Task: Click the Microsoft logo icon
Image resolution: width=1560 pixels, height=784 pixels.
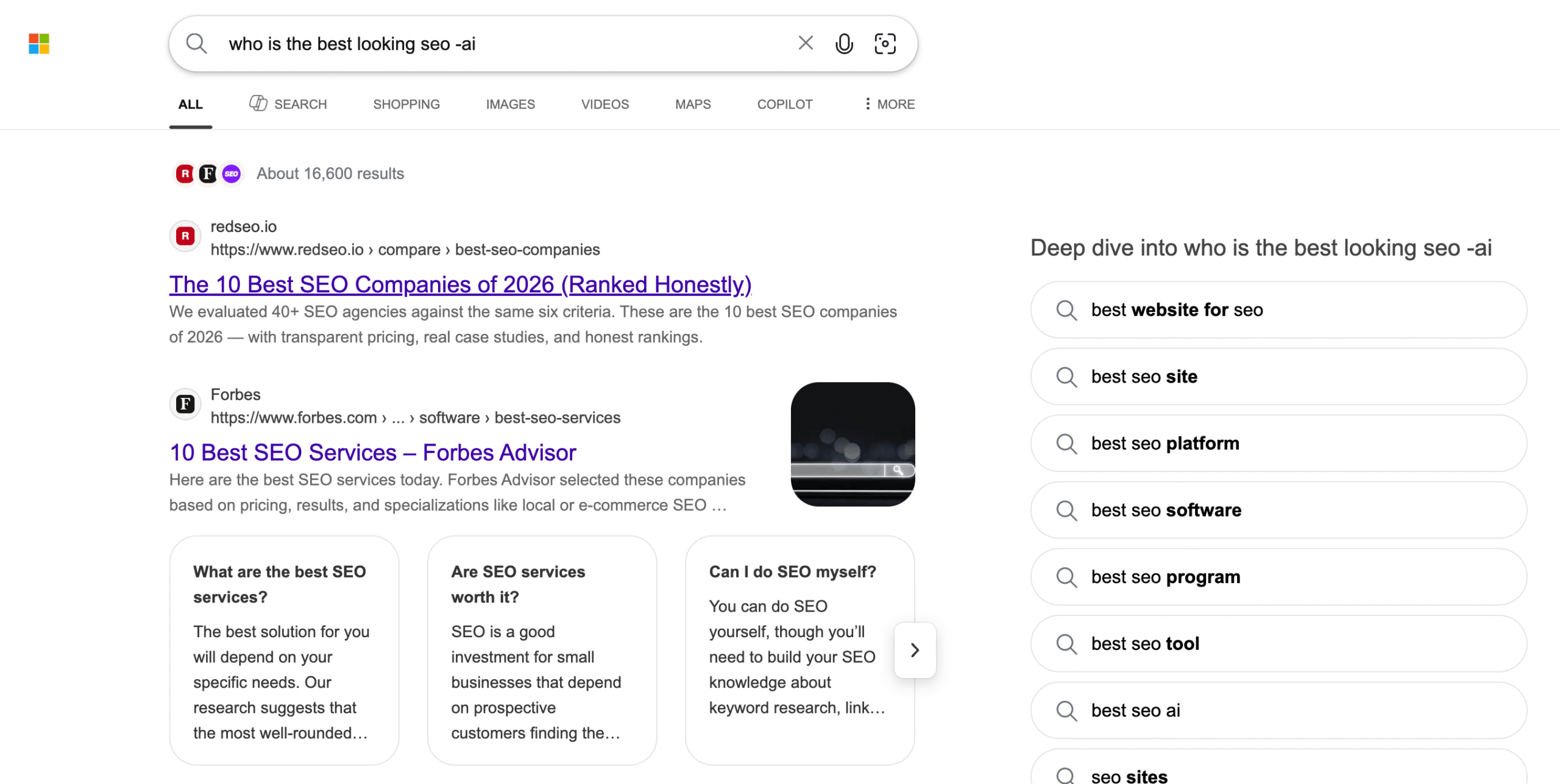Action: click(x=39, y=44)
